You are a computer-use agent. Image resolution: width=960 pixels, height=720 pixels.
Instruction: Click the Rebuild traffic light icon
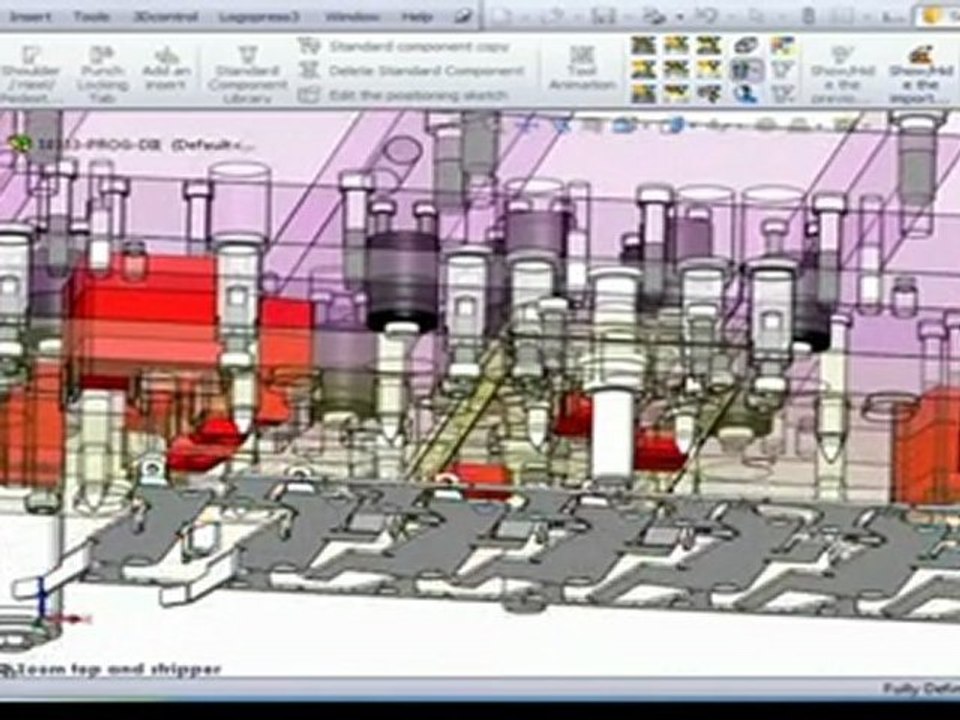coord(808,17)
